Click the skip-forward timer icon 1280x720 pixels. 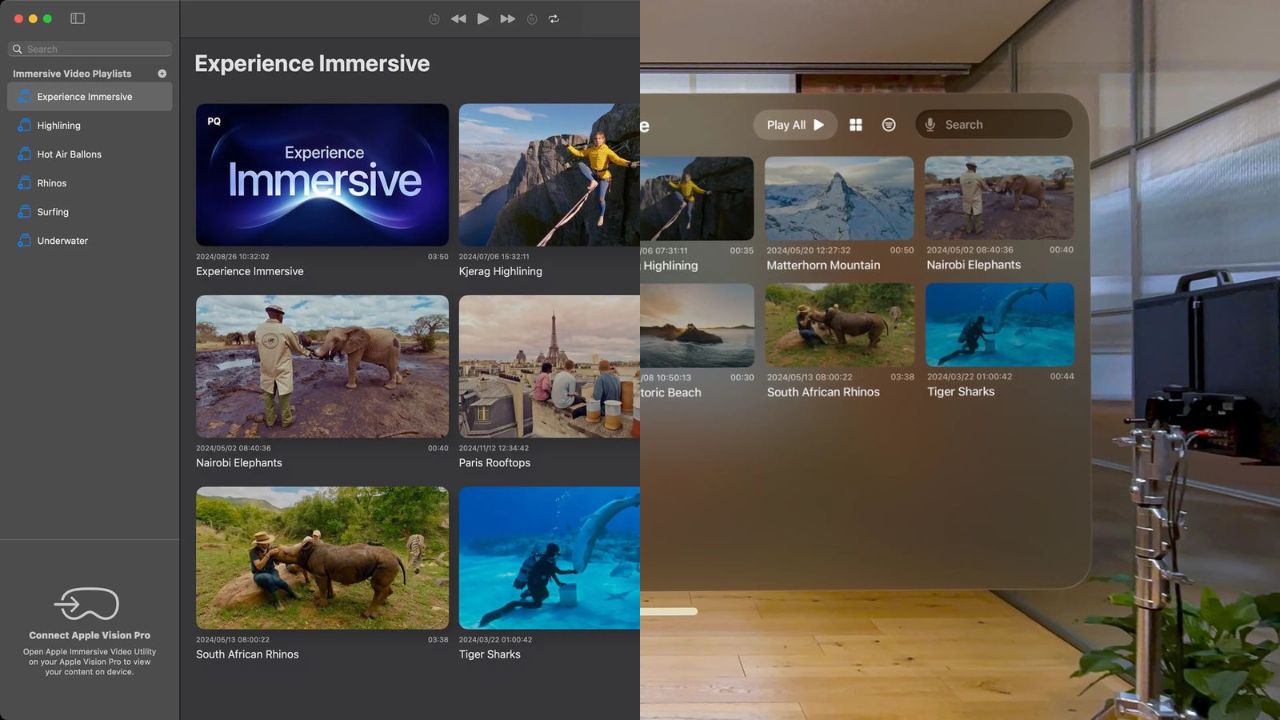[532, 19]
